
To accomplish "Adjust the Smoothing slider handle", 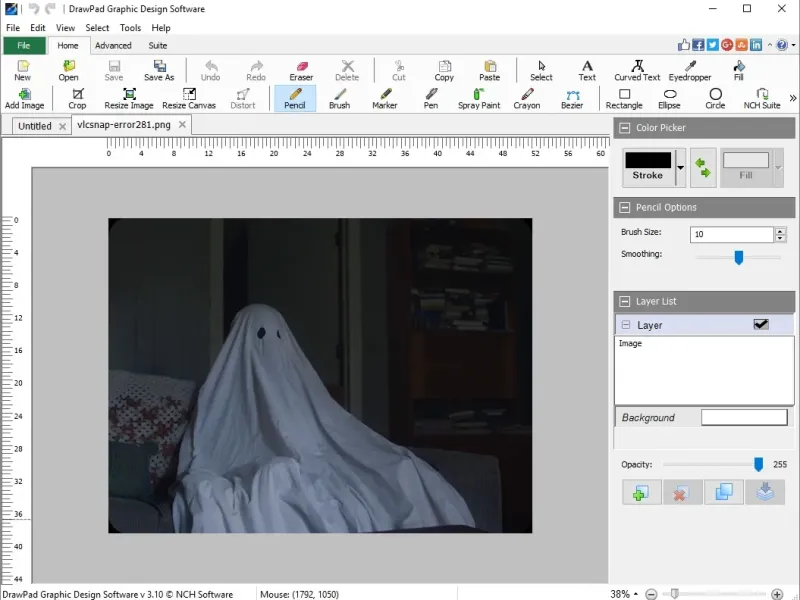I will coord(738,257).
